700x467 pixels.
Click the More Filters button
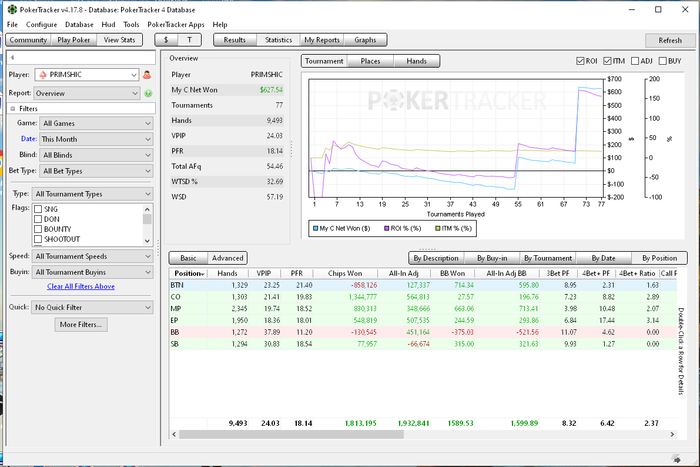(81, 325)
